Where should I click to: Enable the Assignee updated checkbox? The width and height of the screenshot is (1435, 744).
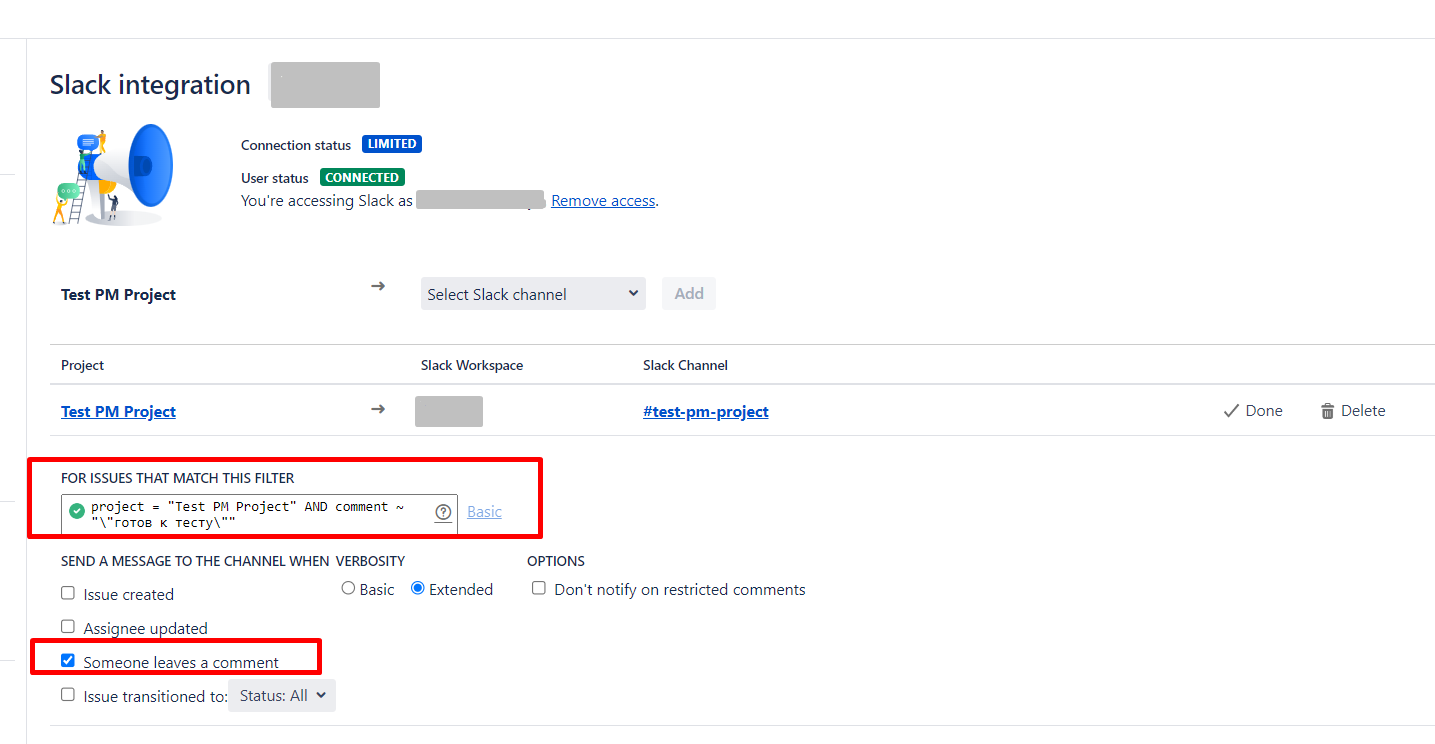tap(68, 627)
